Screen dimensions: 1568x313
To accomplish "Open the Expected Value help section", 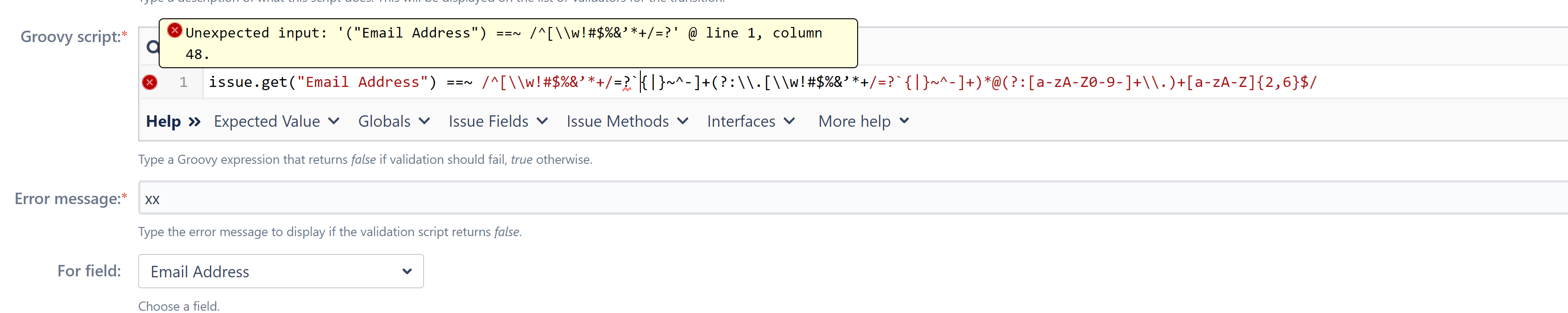I will click(x=267, y=121).
